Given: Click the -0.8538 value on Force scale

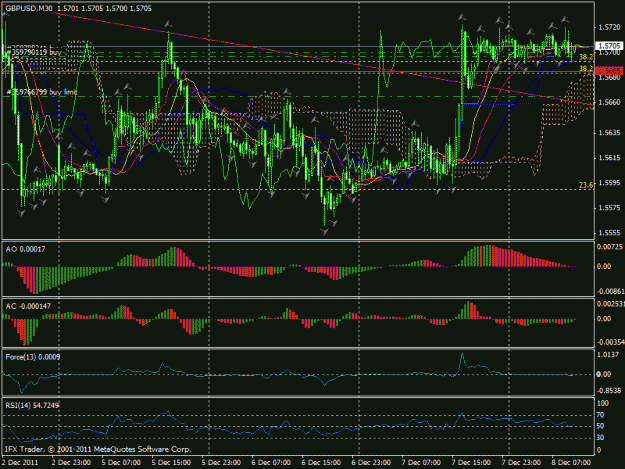Looking at the screenshot, I should [x=608, y=391].
